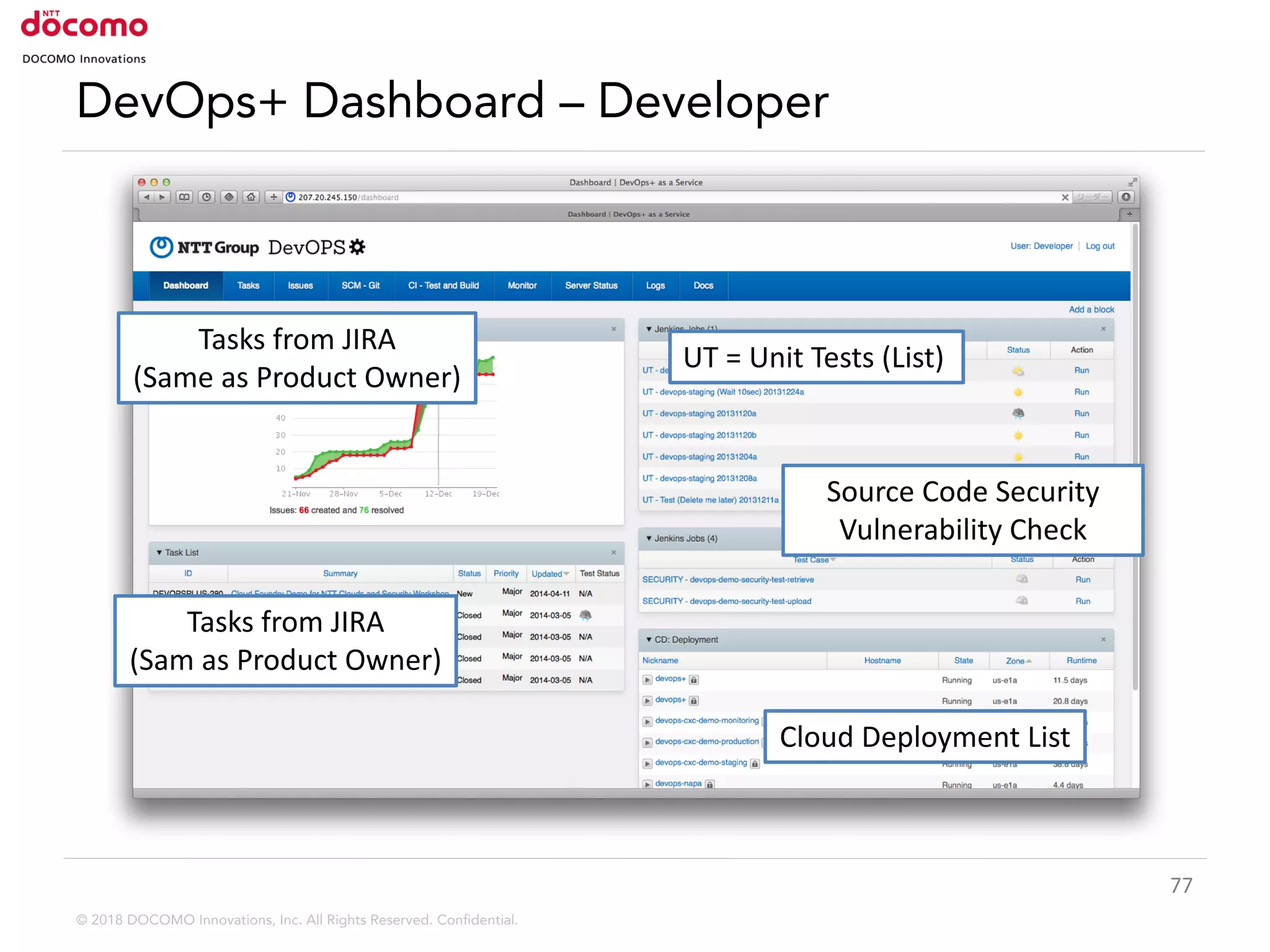Click storm test status icon in Task List
Screen dimensions: 1270x952
tap(585, 615)
